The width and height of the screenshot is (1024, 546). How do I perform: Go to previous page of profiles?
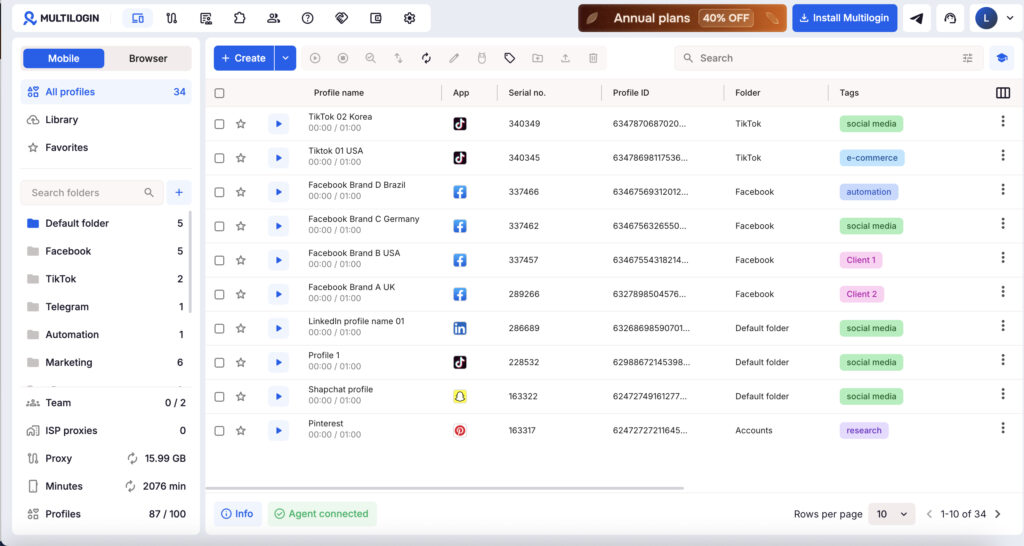(x=929, y=514)
